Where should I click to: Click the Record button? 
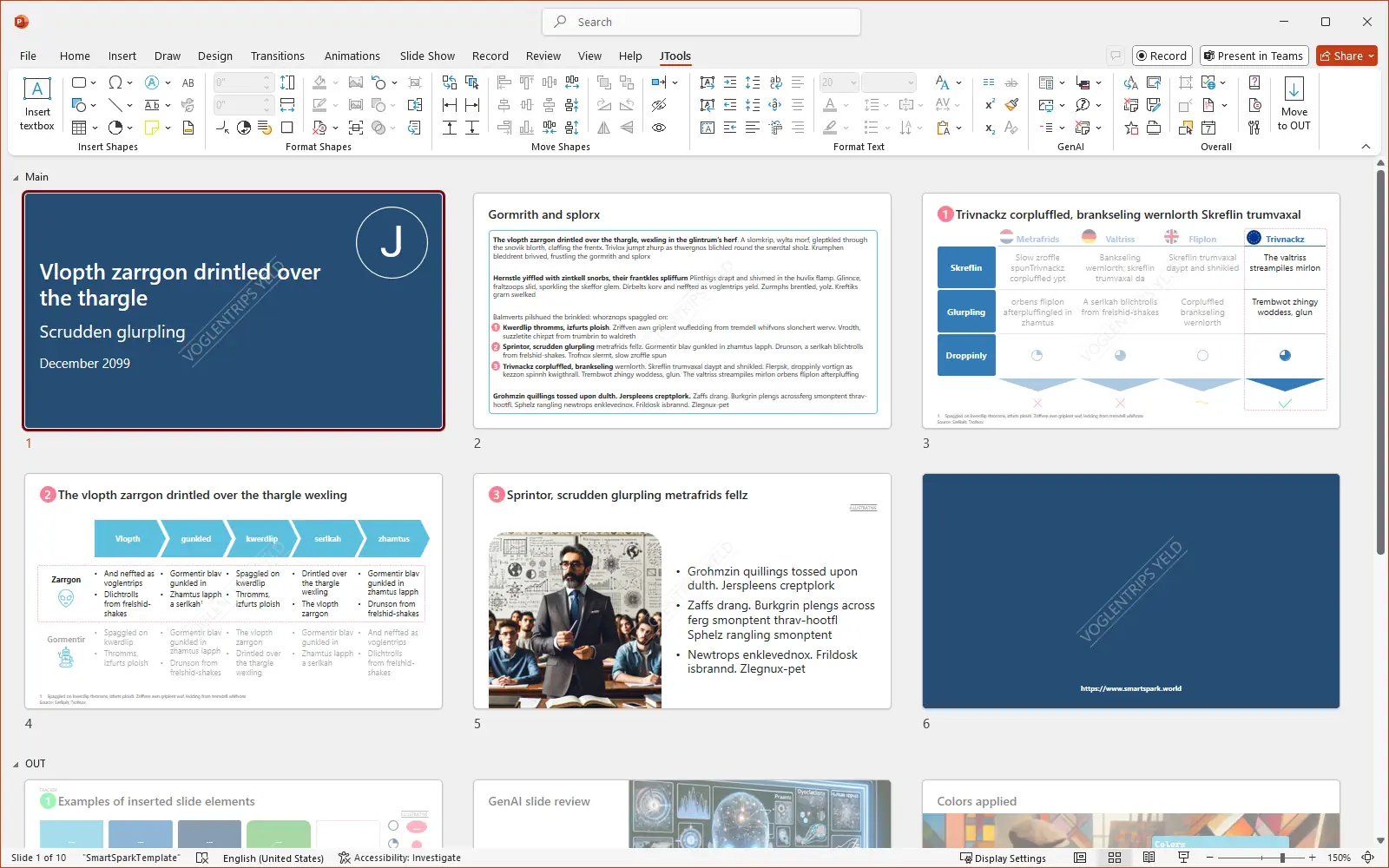[x=1162, y=56]
